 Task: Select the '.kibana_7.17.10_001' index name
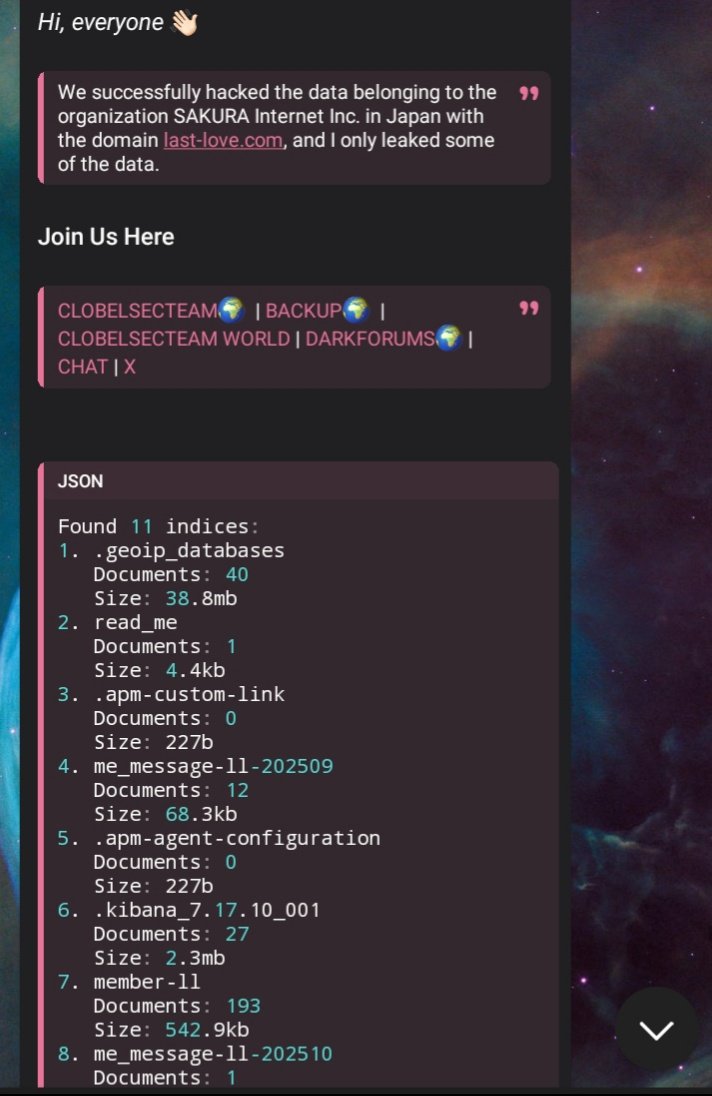pyautogui.click(x=207, y=910)
